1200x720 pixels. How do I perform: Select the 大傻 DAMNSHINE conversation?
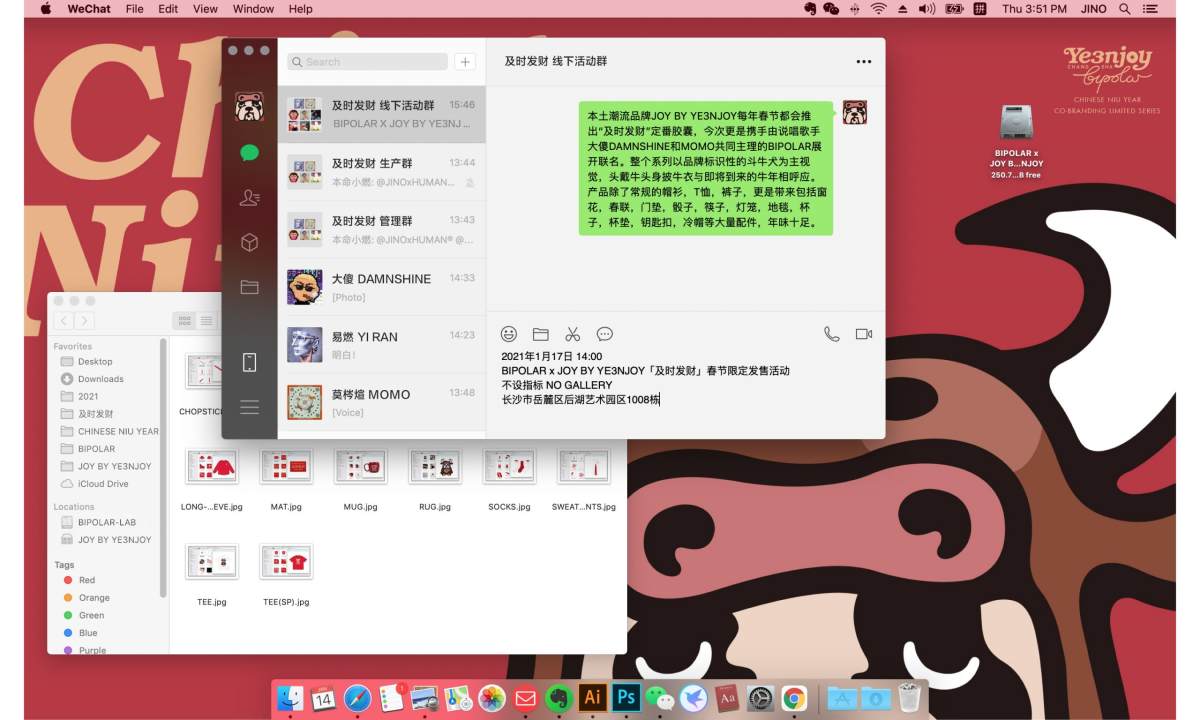point(381,288)
